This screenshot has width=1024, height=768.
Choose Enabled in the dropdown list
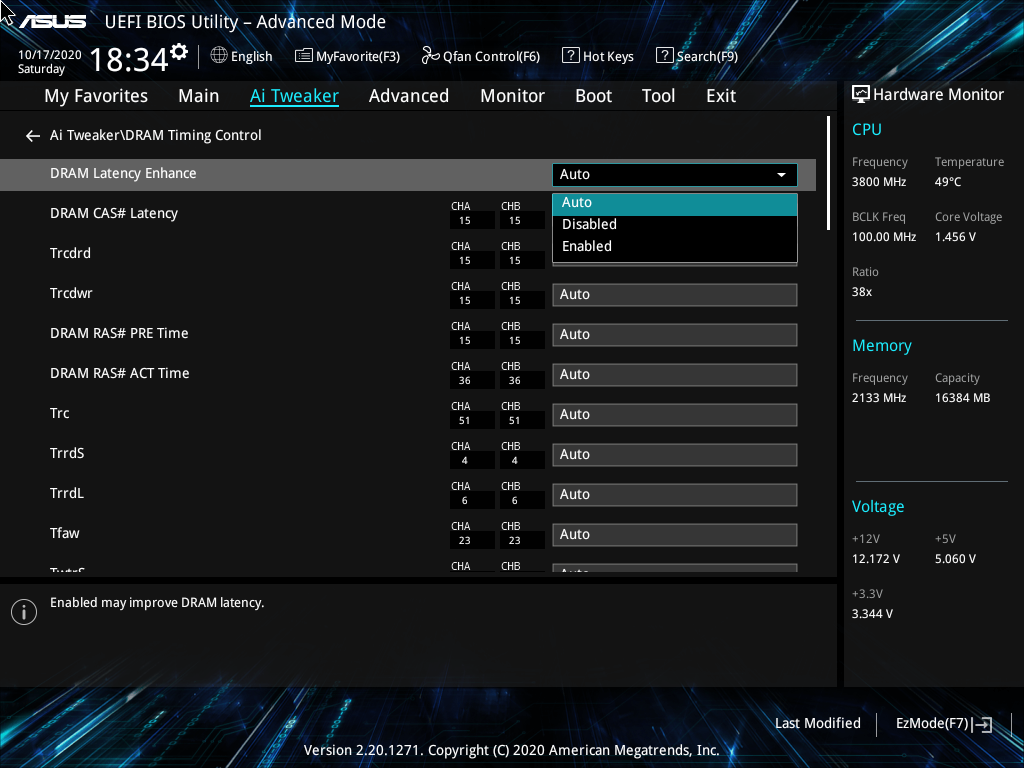[675, 247]
